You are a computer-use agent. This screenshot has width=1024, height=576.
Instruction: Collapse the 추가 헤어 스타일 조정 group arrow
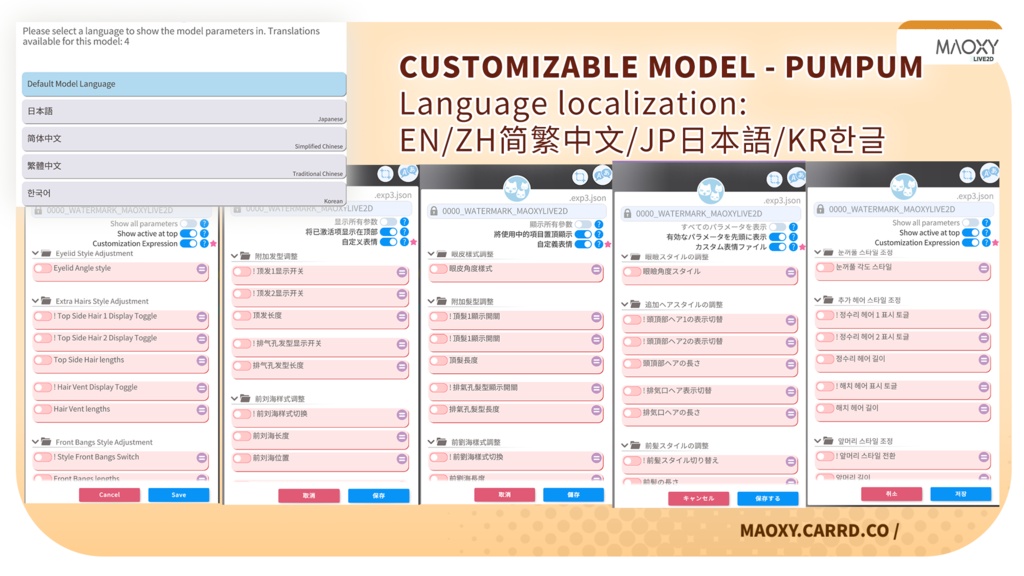point(818,300)
